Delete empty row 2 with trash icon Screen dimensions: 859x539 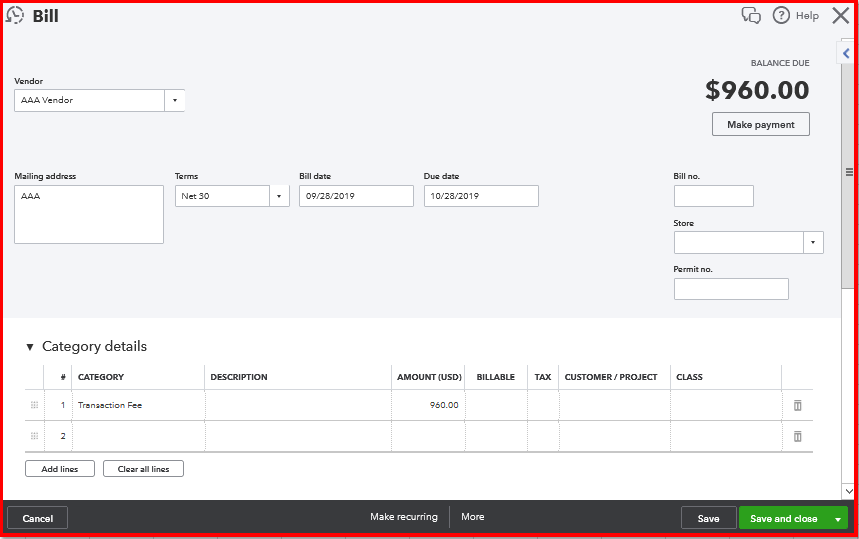click(798, 437)
